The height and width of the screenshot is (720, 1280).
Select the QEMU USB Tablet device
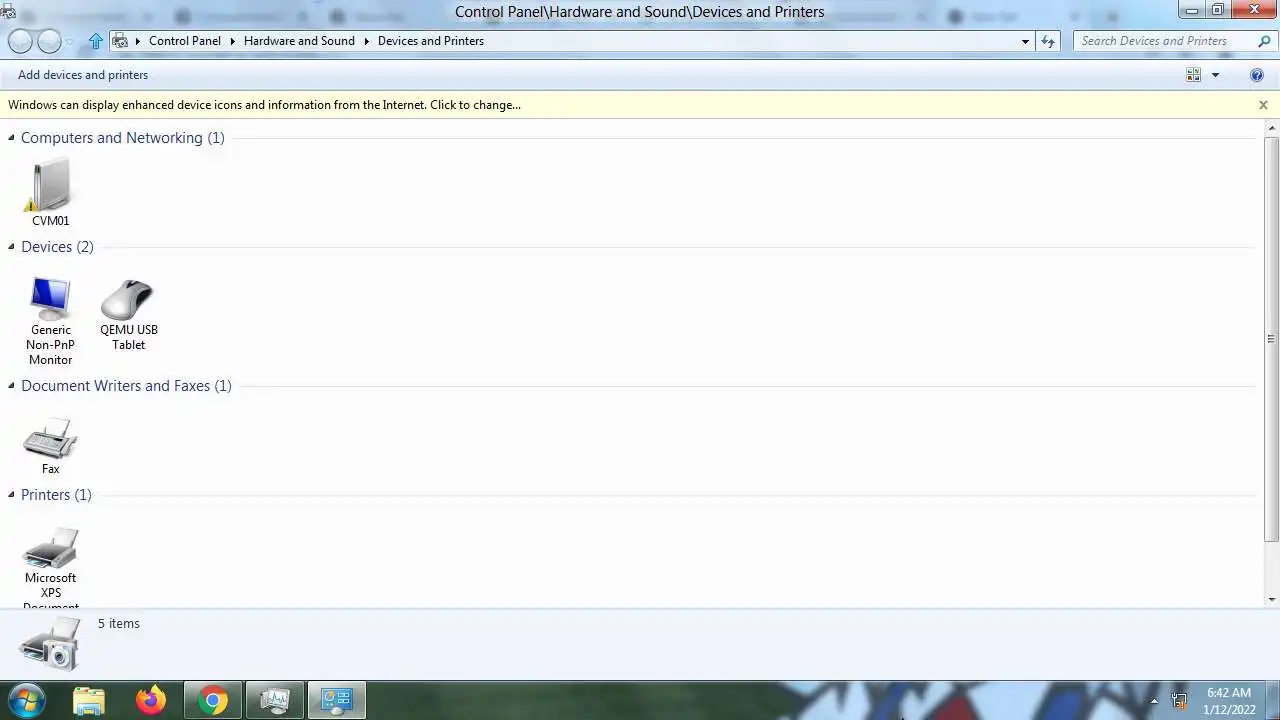click(128, 315)
